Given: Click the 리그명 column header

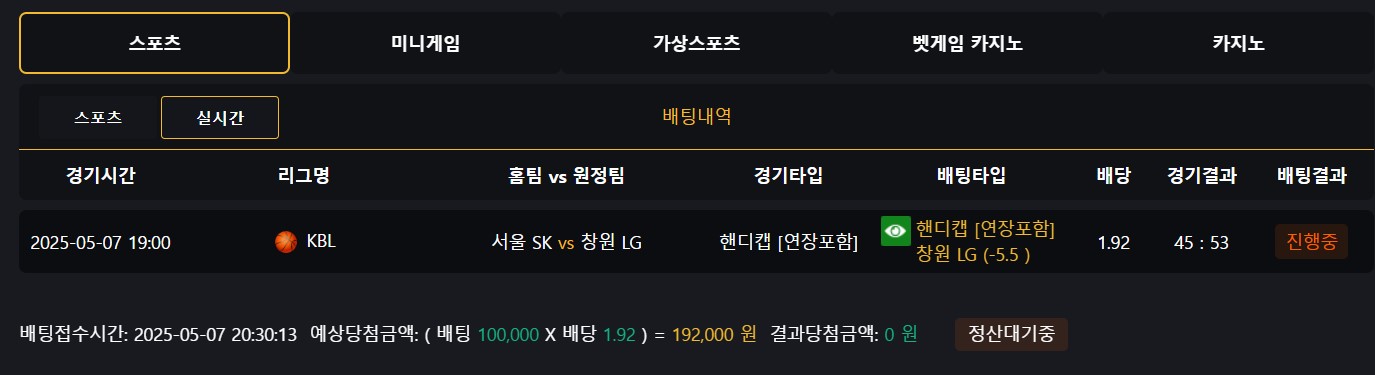Looking at the screenshot, I should pyautogui.click(x=304, y=176).
